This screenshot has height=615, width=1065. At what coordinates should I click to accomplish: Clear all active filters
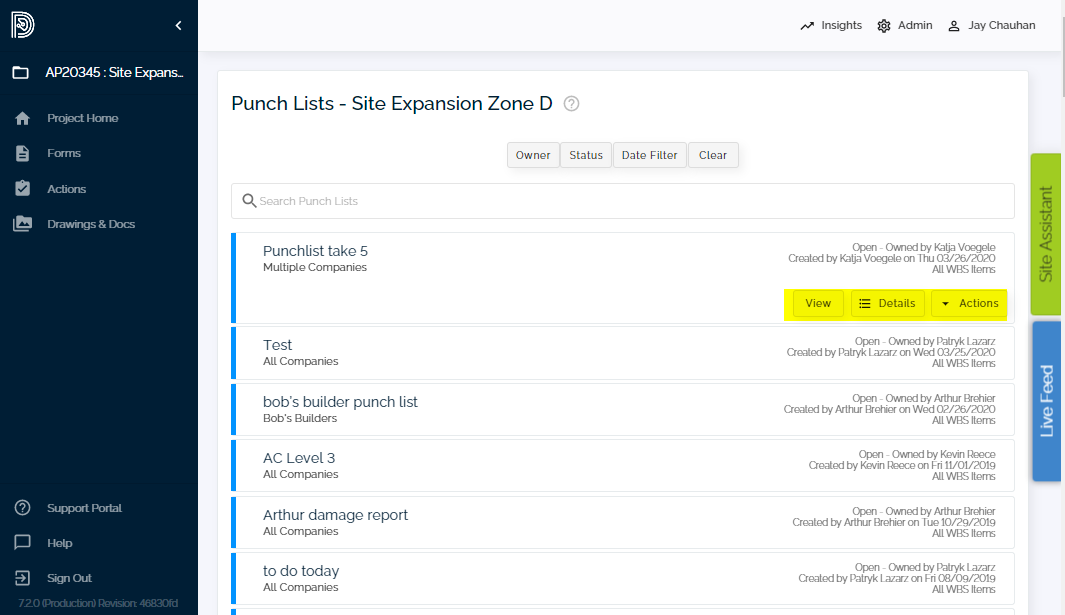[713, 155]
